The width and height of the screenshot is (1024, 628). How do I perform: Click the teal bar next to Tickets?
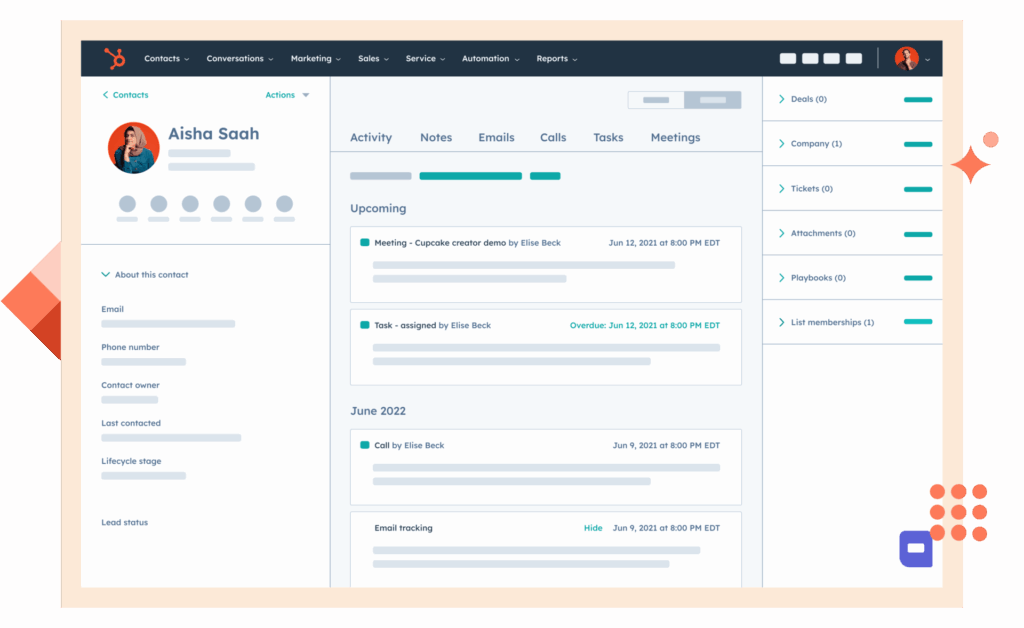coord(917,189)
